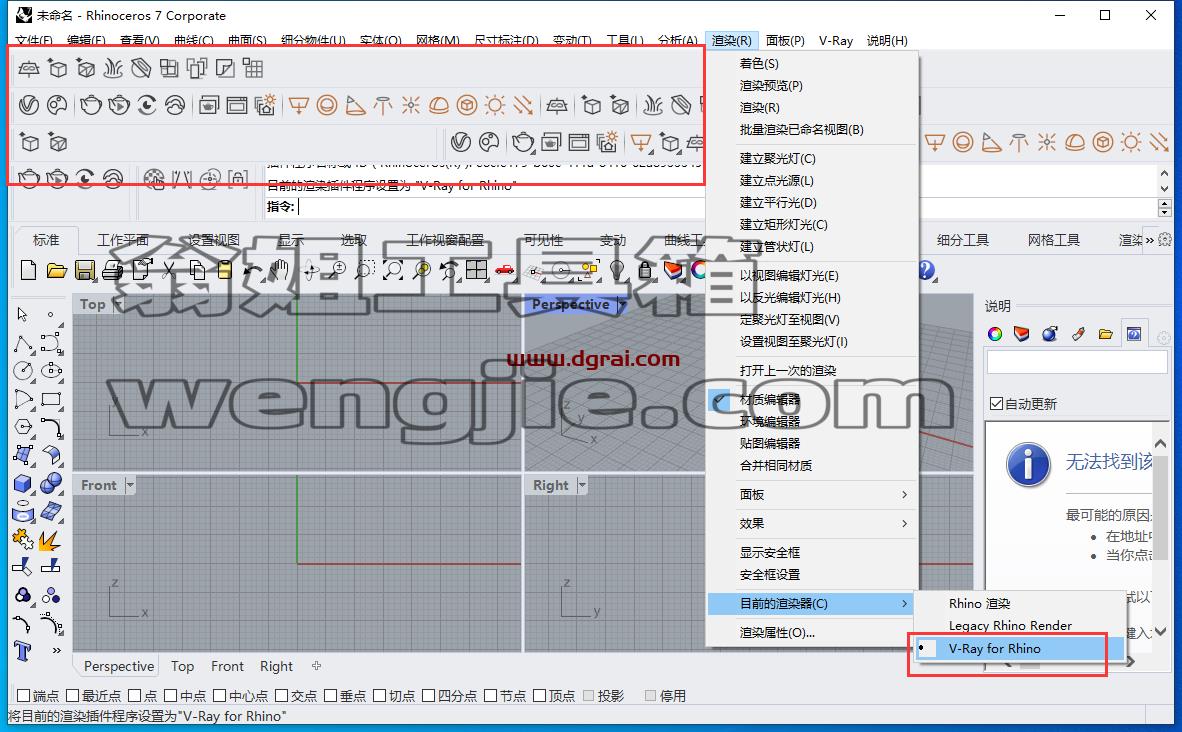Select the arrow pointer tool
Viewport: 1182px width, 732px height.
[x=23, y=314]
